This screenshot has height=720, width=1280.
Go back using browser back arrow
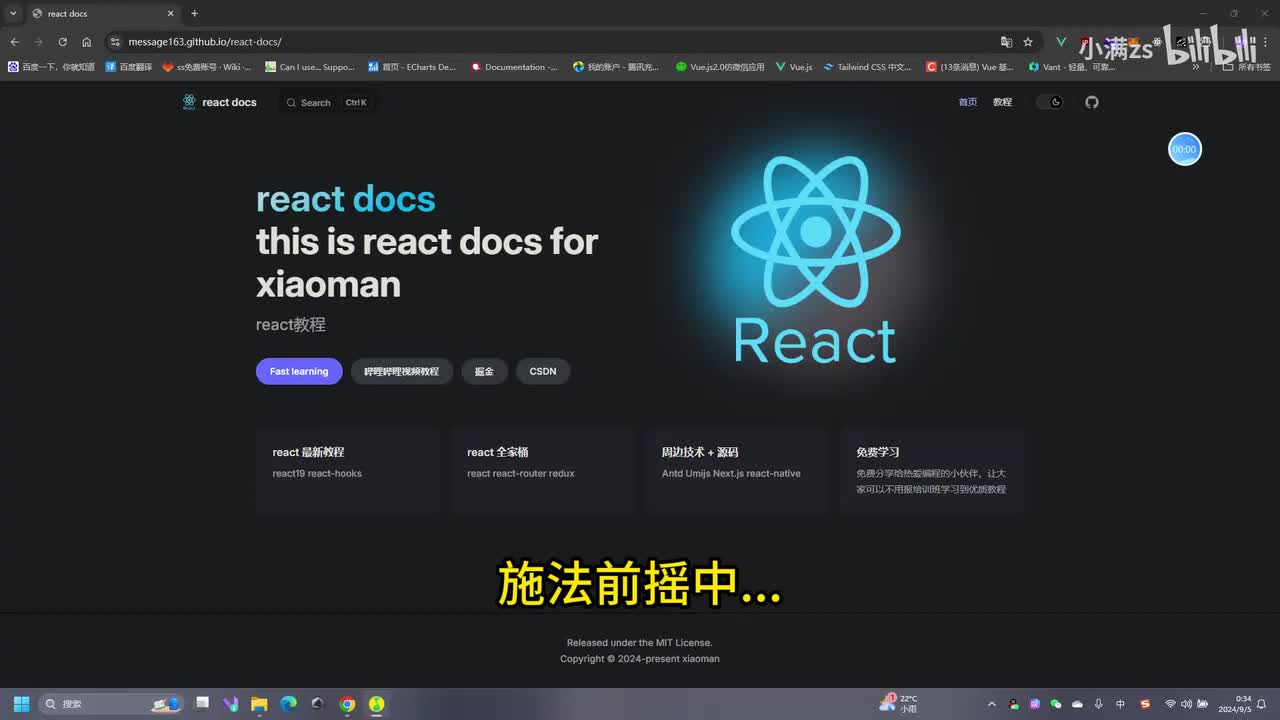(14, 42)
